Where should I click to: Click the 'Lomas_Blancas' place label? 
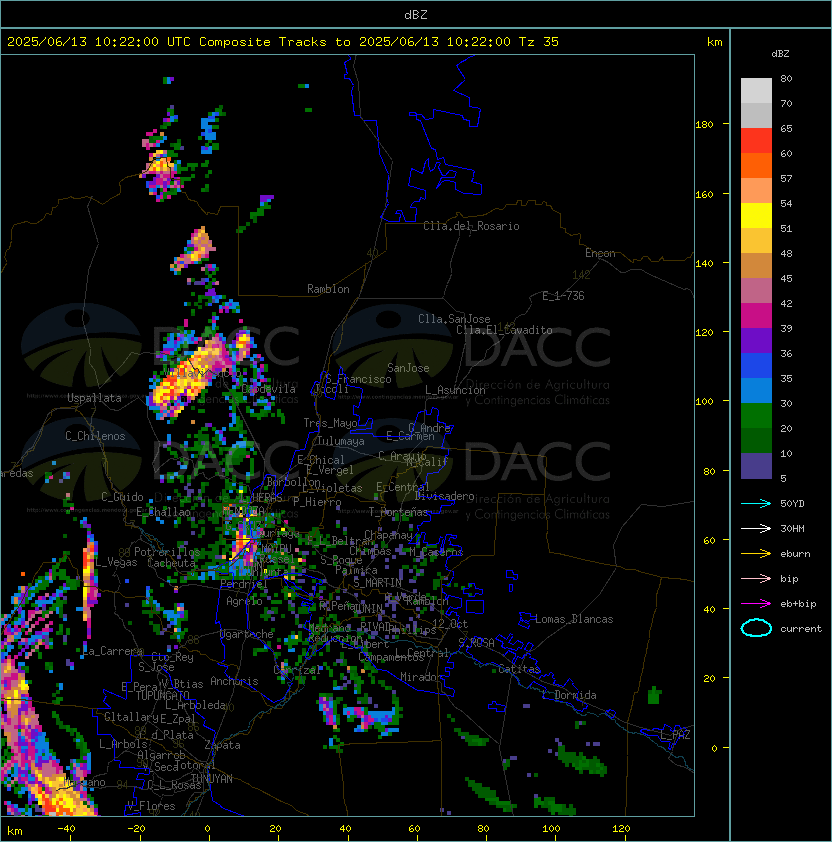(574, 619)
